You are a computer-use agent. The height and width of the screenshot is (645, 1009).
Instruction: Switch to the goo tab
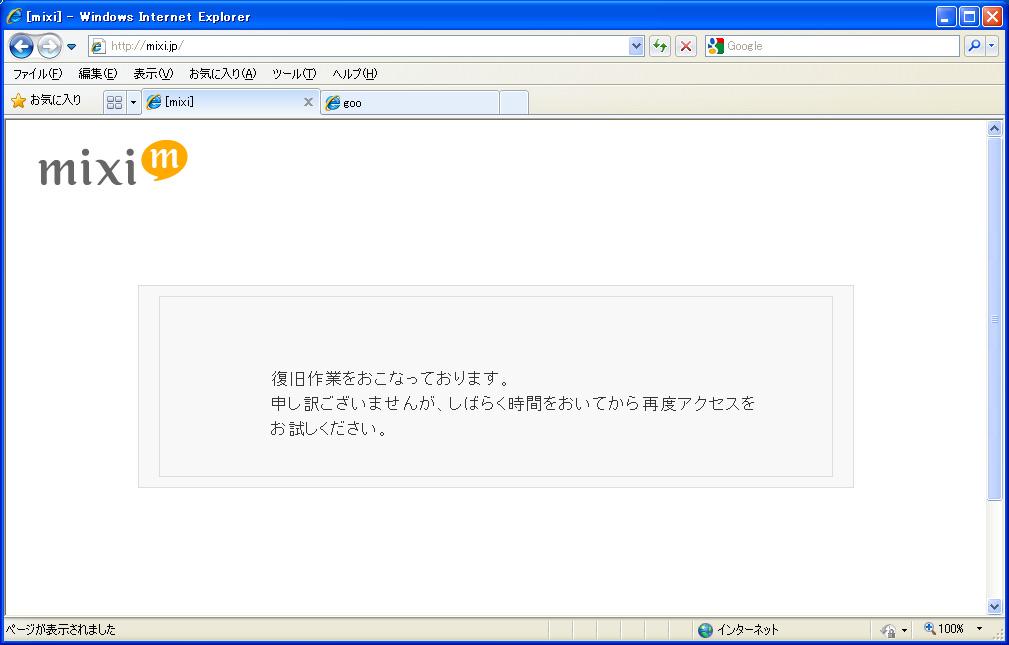coord(410,102)
